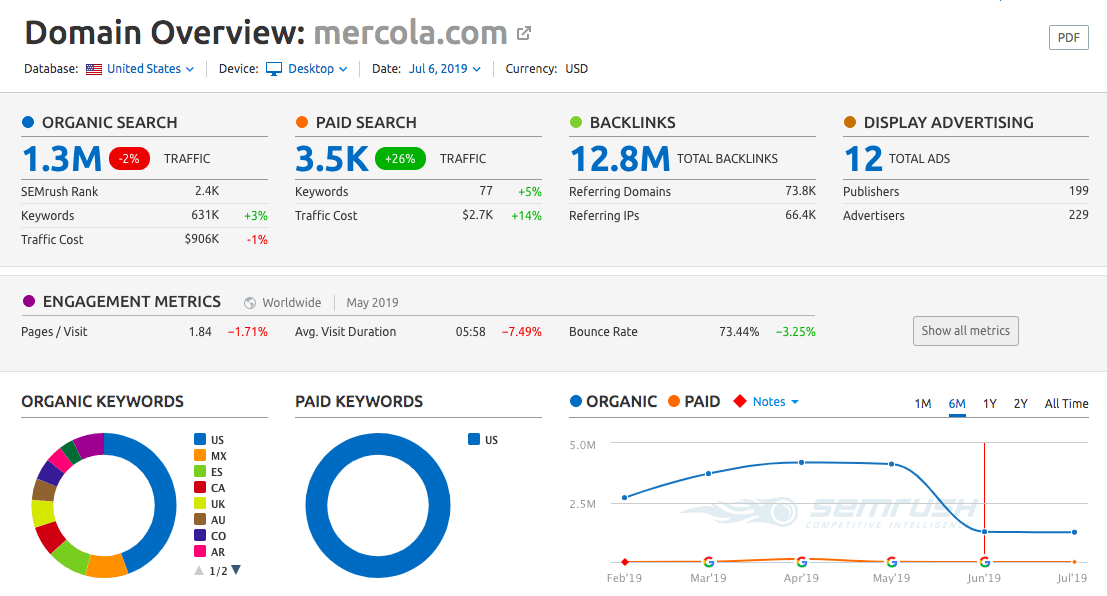
Task: Open the Notes dropdown
Action: [x=775, y=402]
